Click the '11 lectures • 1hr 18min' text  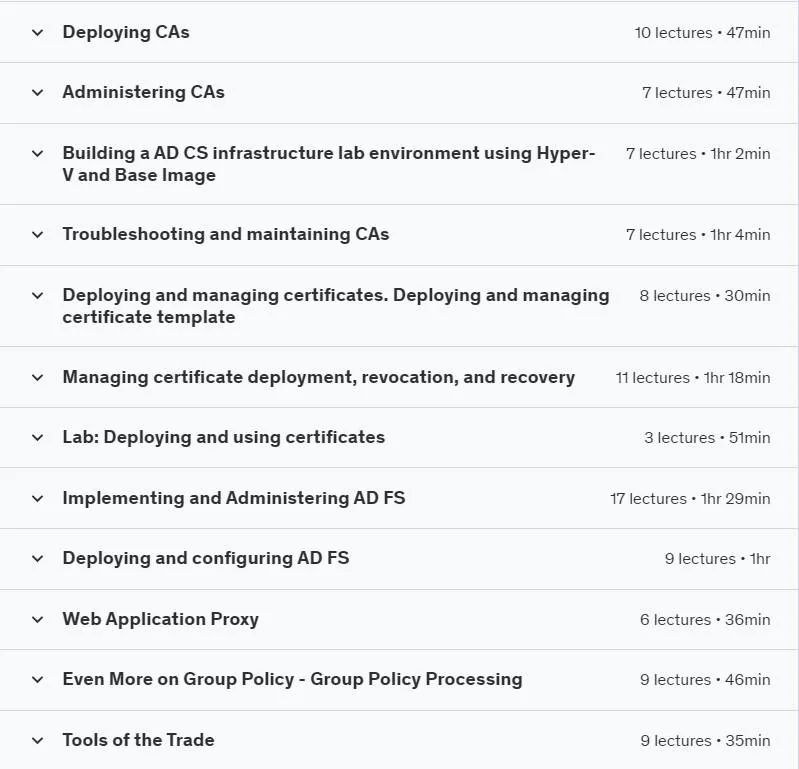coord(693,378)
